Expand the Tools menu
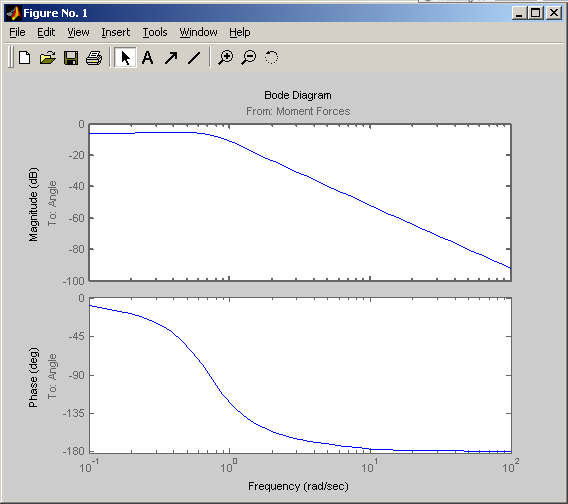Image resolution: width=568 pixels, height=504 pixels. point(155,32)
